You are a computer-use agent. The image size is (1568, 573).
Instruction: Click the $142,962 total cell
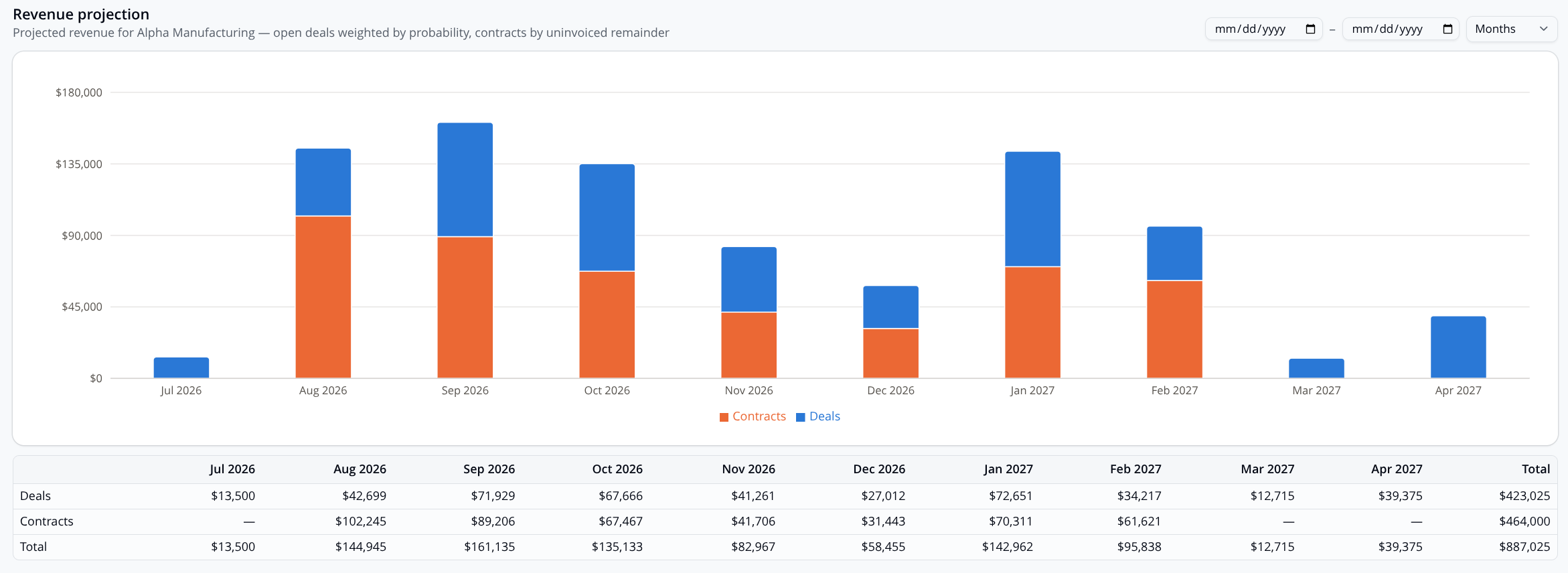coord(1008,547)
